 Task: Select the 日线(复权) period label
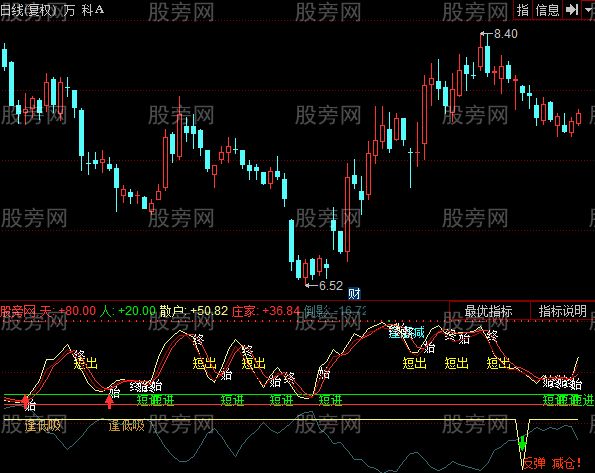coord(28,10)
